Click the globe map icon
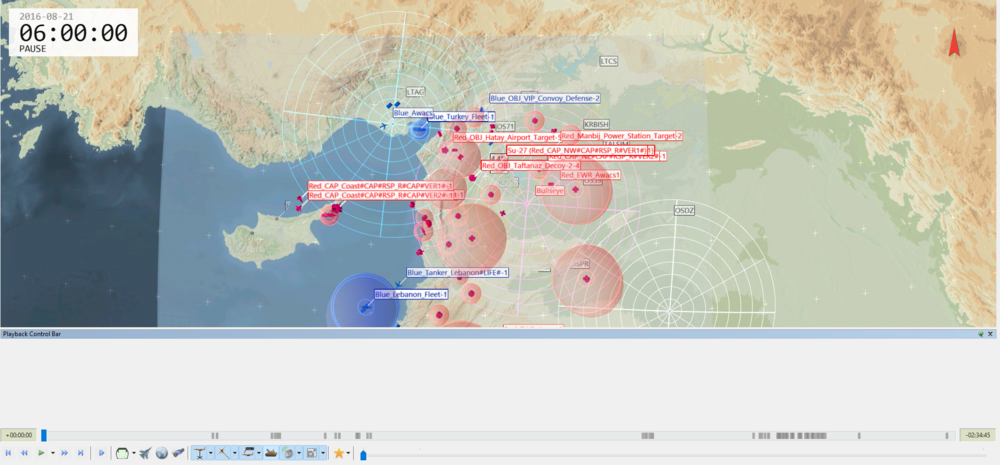This screenshot has width=1000, height=465. coord(162,453)
